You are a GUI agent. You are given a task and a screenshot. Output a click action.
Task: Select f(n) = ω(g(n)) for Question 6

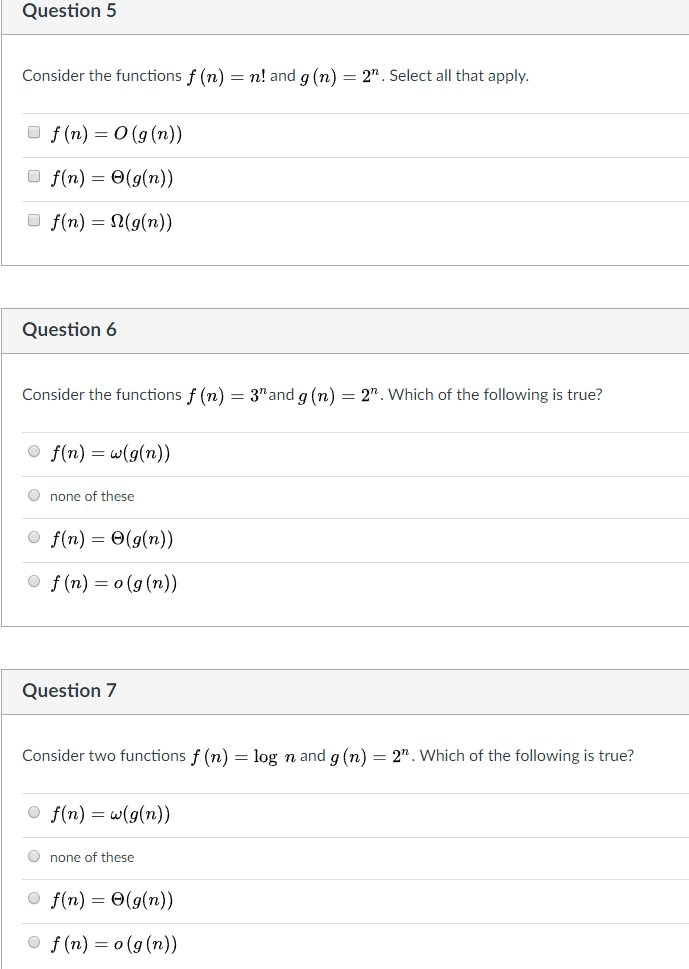coord(33,451)
